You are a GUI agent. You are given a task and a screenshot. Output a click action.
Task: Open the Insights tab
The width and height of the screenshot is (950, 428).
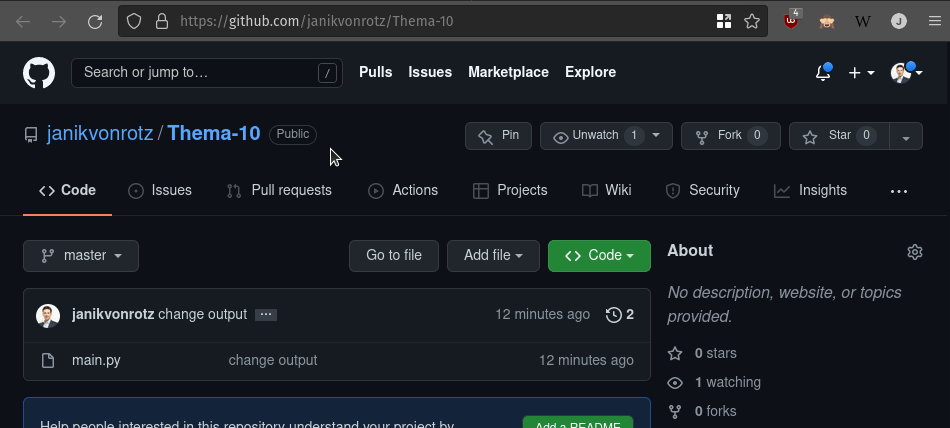tap(810, 190)
